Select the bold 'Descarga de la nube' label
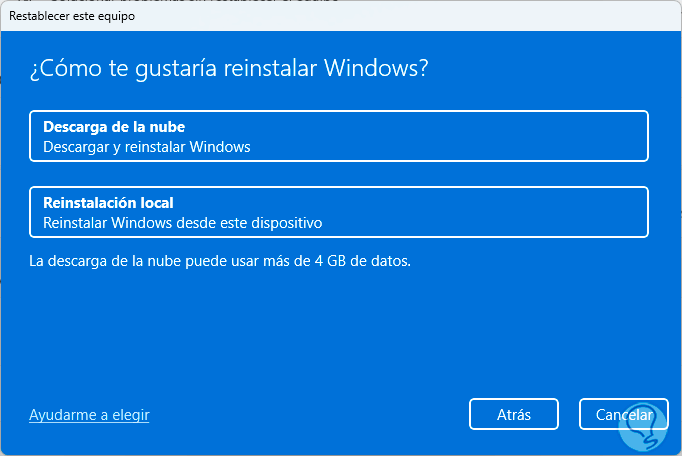The height and width of the screenshot is (456, 682). click(x=114, y=127)
